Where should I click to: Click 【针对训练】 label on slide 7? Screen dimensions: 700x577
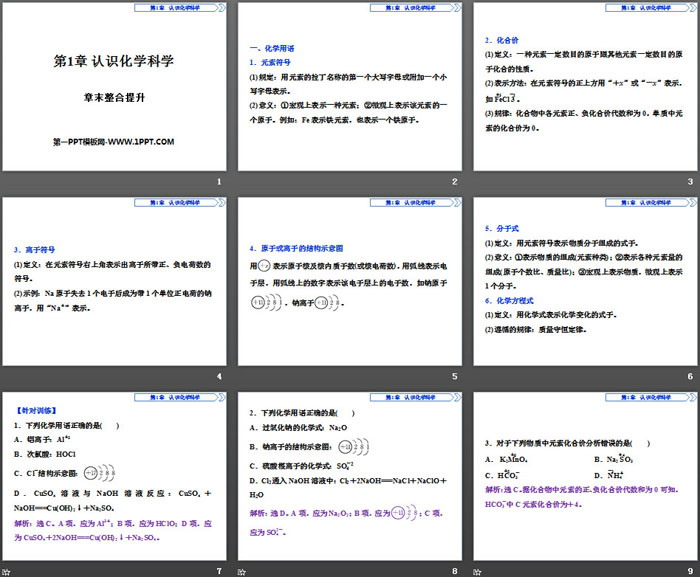36,410
